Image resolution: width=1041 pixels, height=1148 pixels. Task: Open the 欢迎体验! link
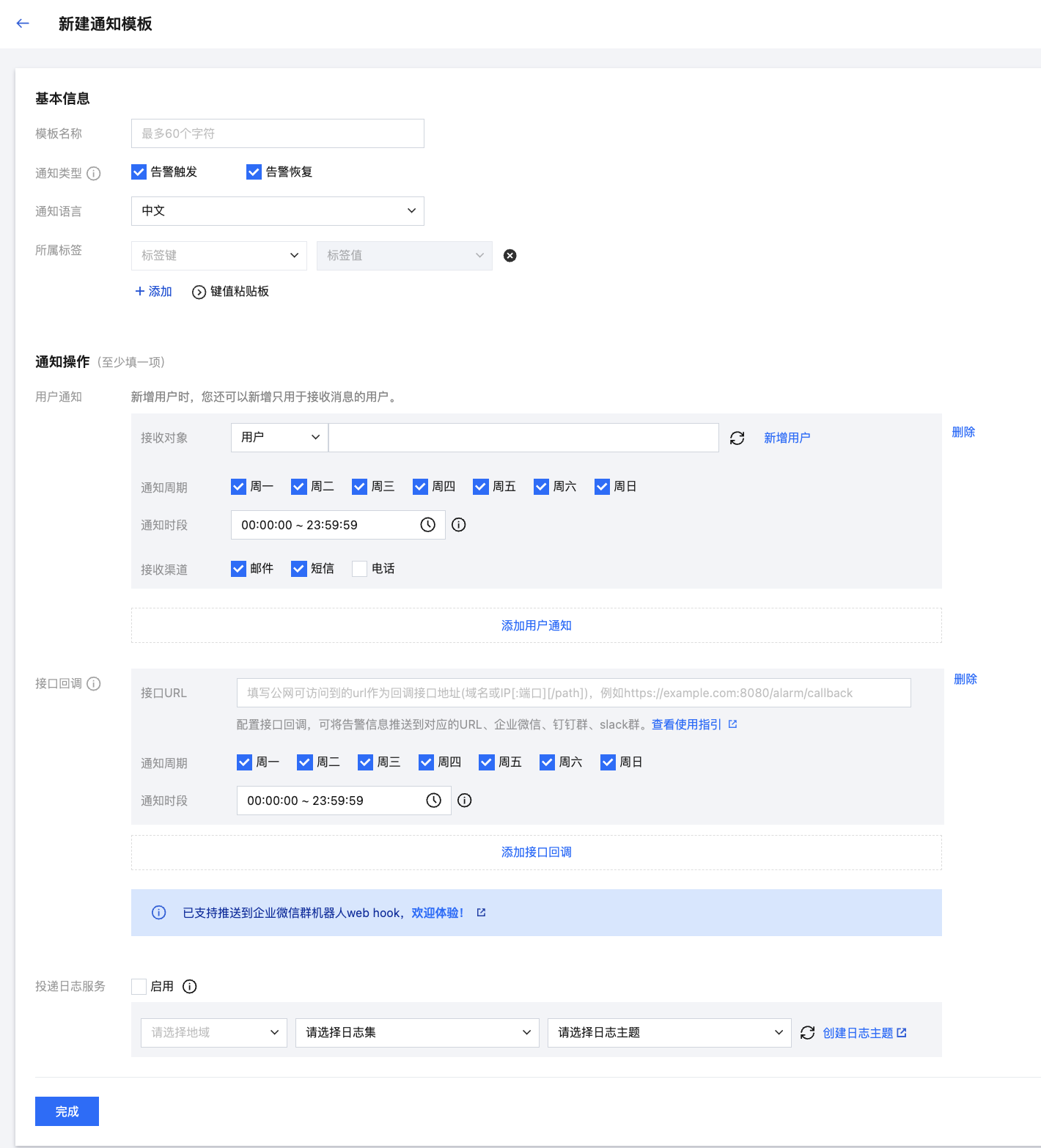tap(438, 913)
